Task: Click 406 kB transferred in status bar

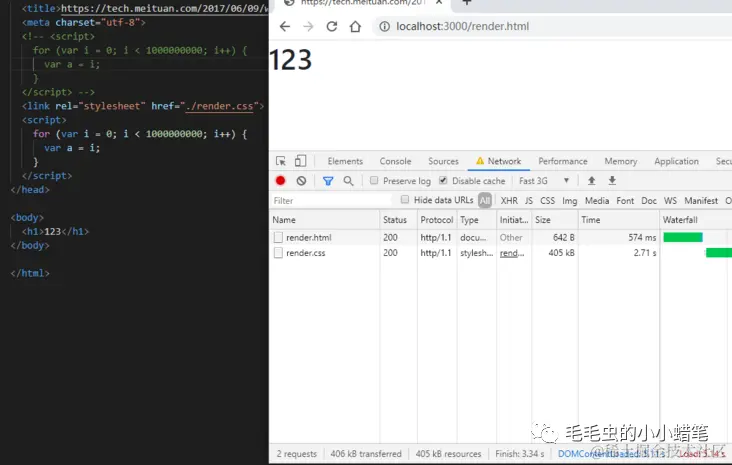Action: pos(366,454)
